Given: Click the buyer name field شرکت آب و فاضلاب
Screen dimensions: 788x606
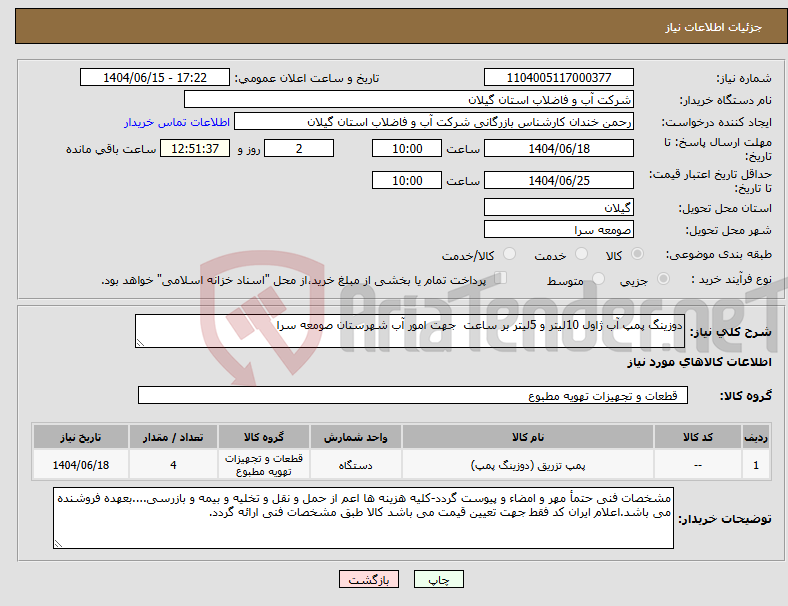Looking at the screenshot, I should click(409, 99).
